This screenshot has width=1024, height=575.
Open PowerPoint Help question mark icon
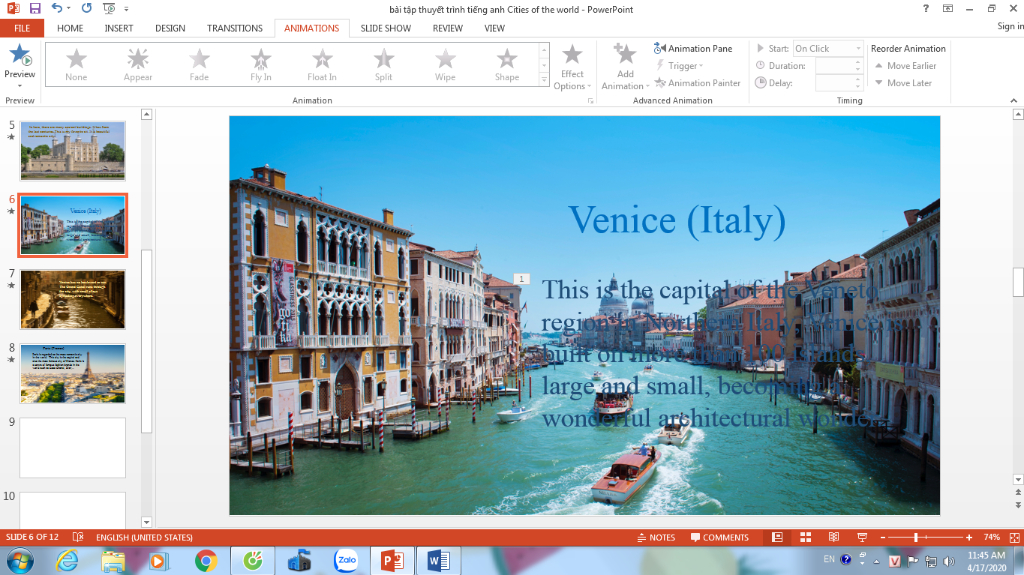point(925,8)
